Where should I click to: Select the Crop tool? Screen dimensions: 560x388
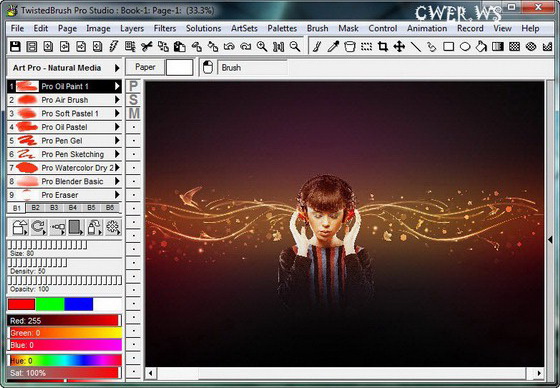coord(382,46)
